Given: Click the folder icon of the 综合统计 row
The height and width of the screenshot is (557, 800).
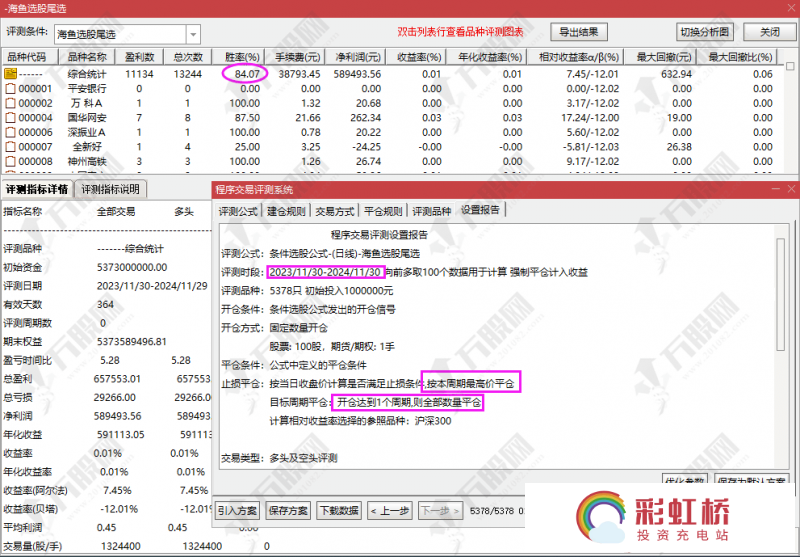Looking at the screenshot, I should (x=10, y=74).
